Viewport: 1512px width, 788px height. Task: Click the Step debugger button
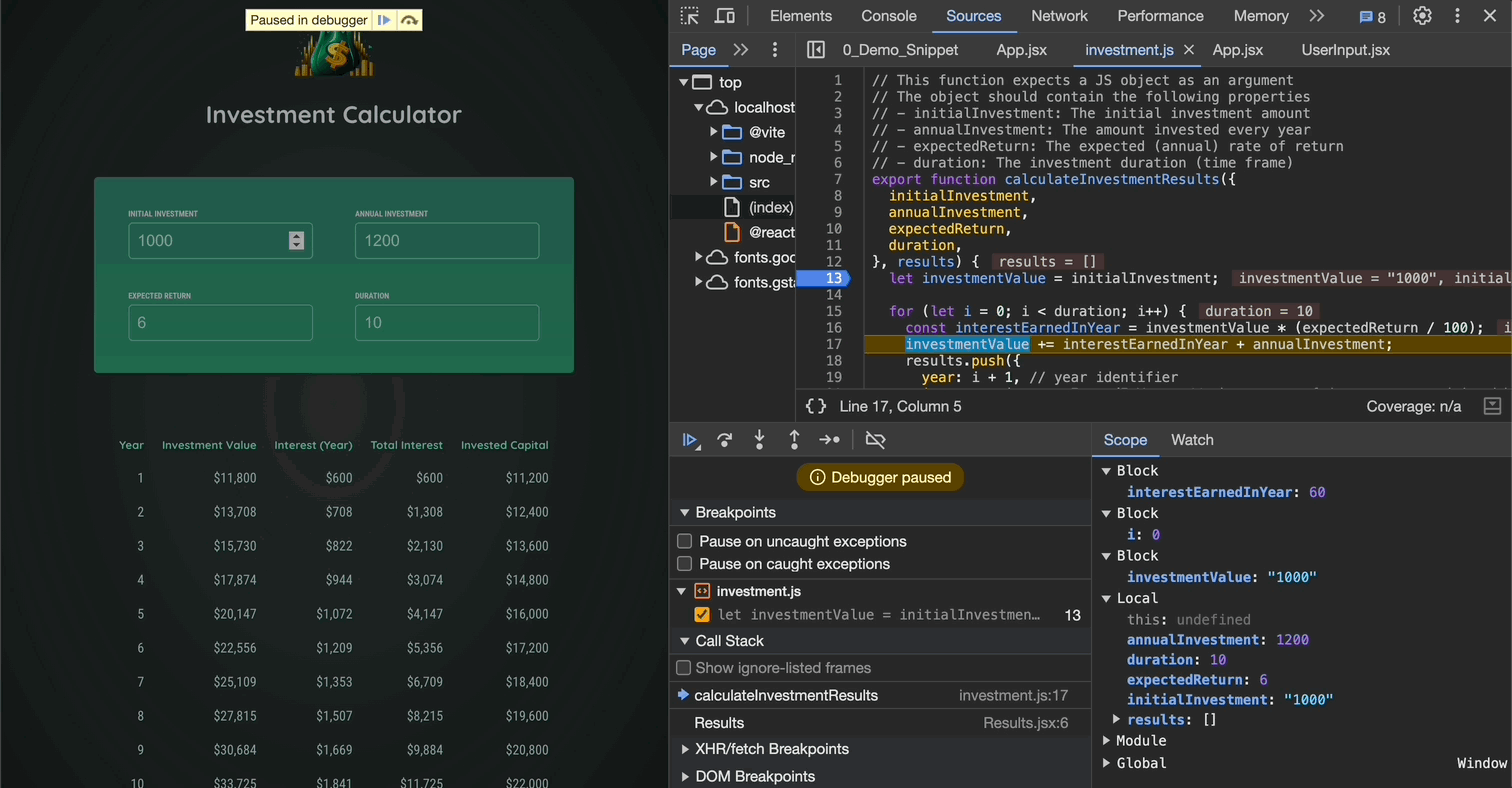(x=829, y=440)
